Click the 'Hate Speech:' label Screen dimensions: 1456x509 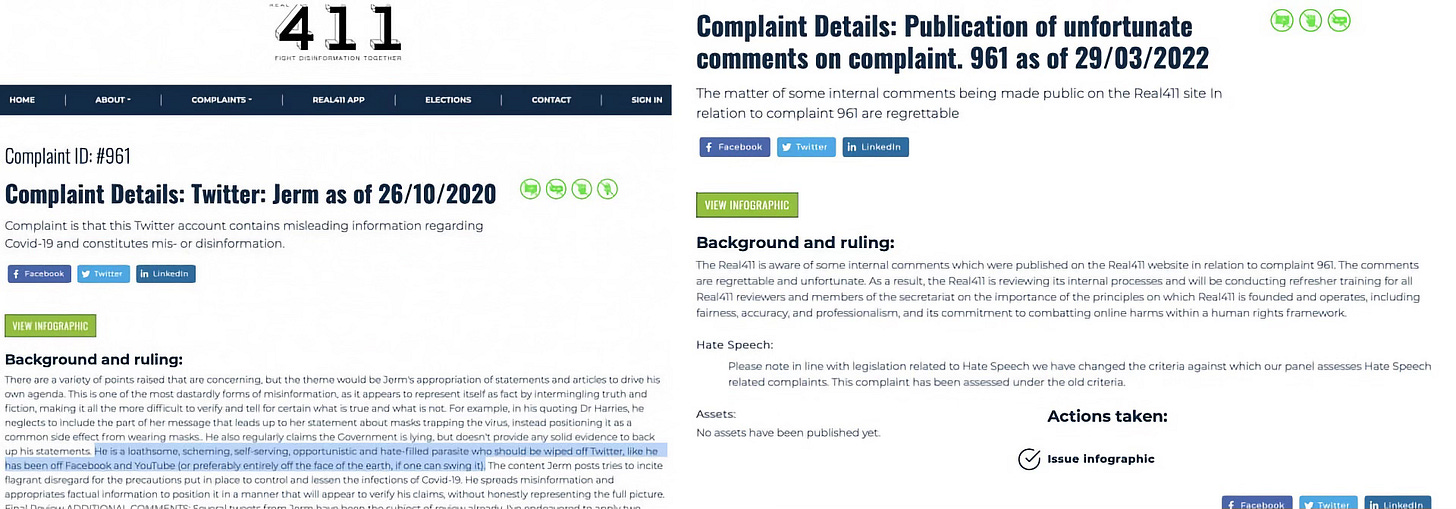pos(734,345)
